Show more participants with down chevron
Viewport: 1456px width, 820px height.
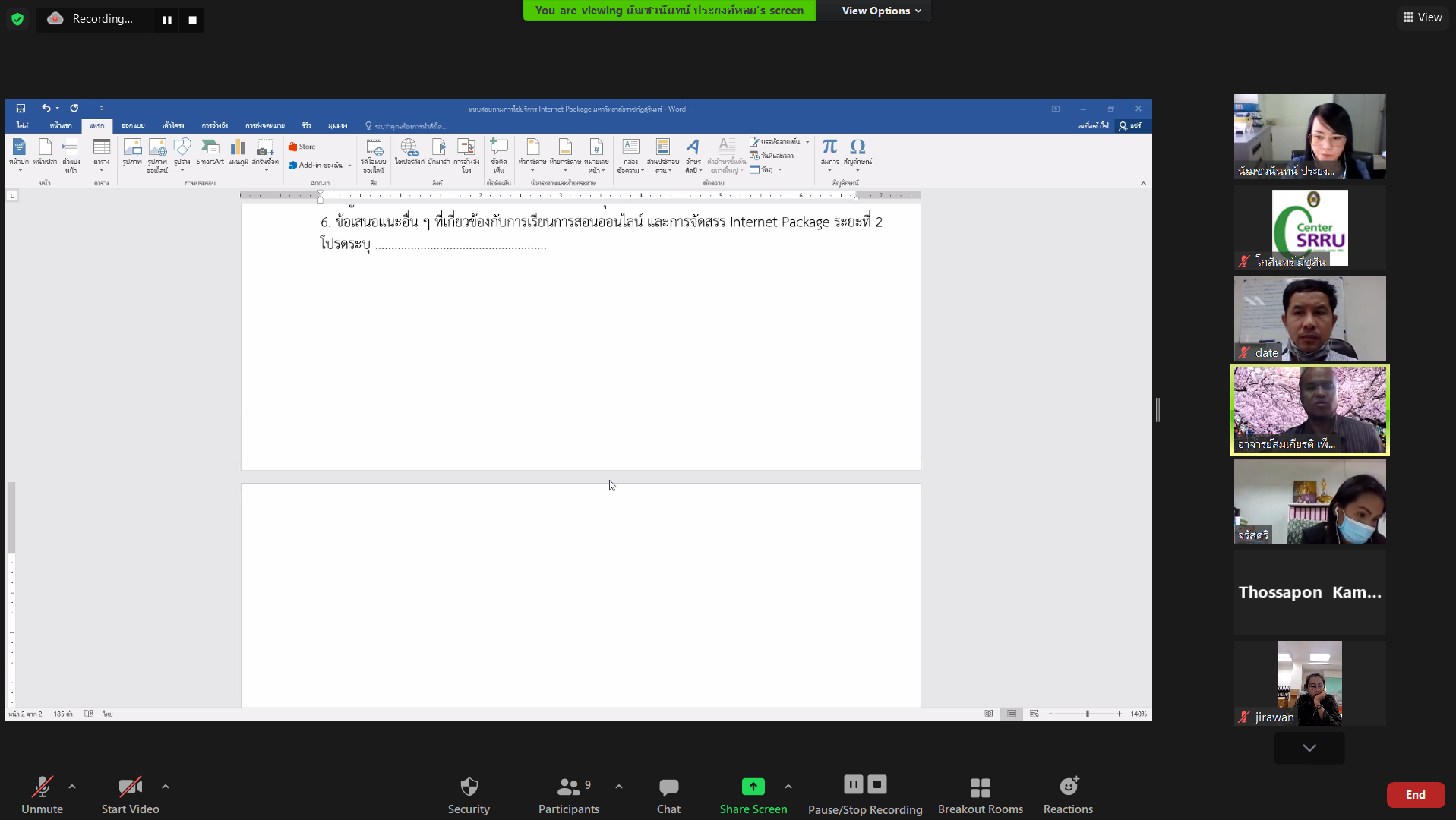(1309, 748)
